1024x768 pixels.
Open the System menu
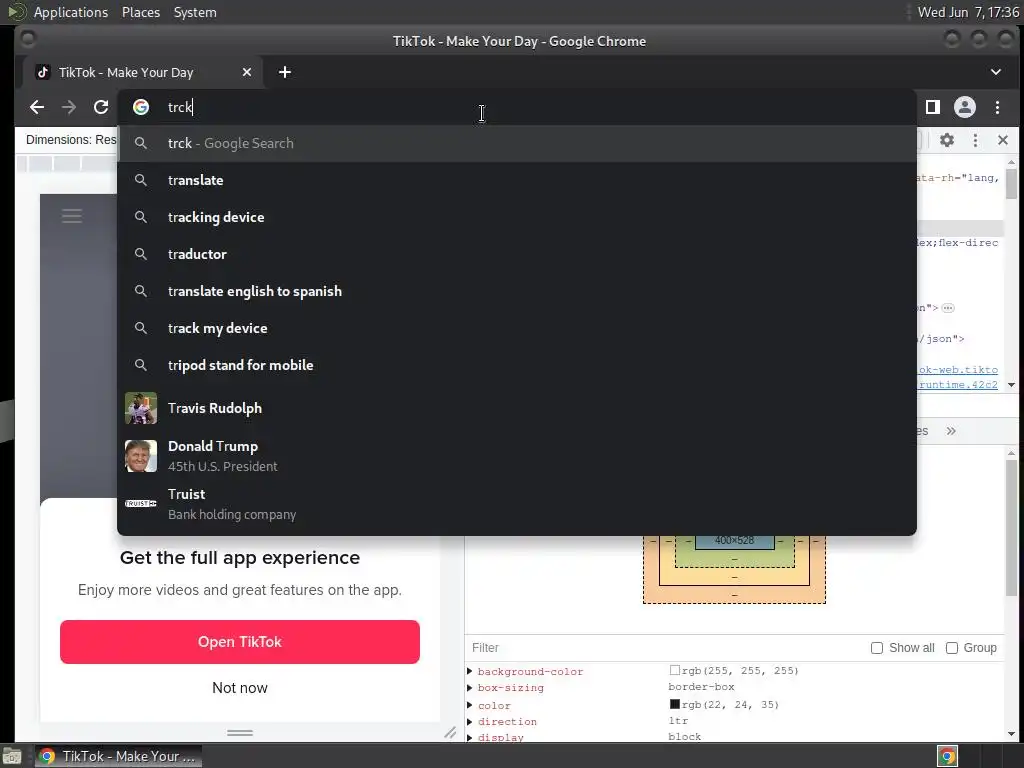tap(195, 12)
